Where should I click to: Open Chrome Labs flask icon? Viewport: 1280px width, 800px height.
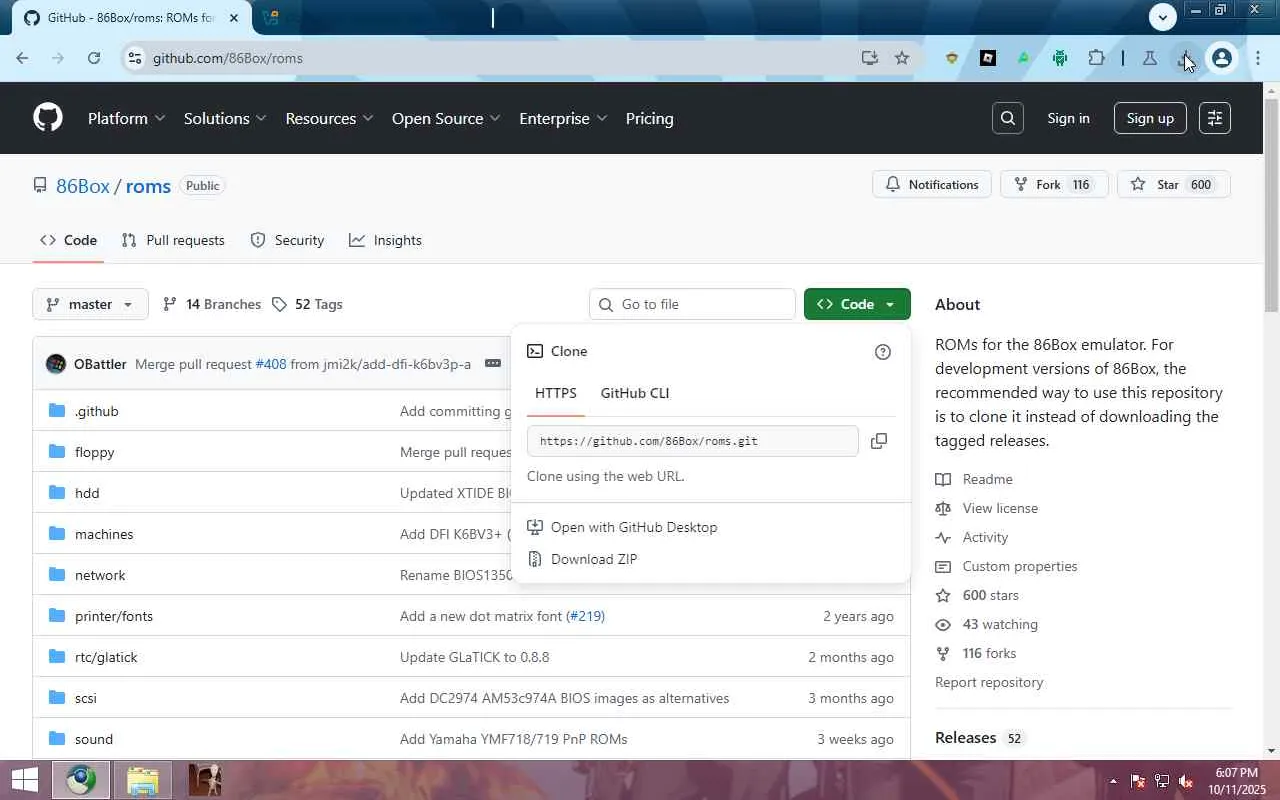(1150, 58)
